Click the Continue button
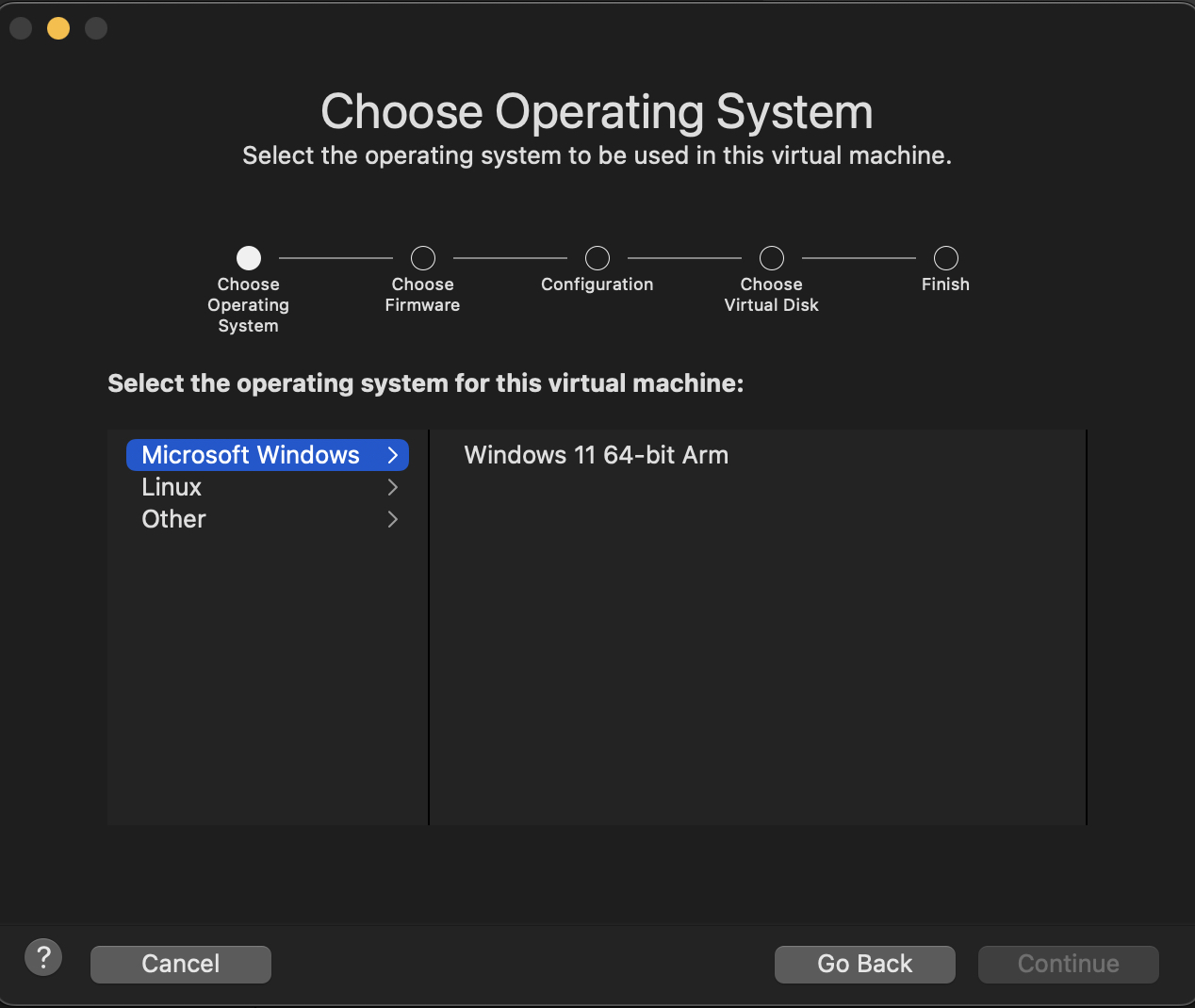 [x=1069, y=964]
